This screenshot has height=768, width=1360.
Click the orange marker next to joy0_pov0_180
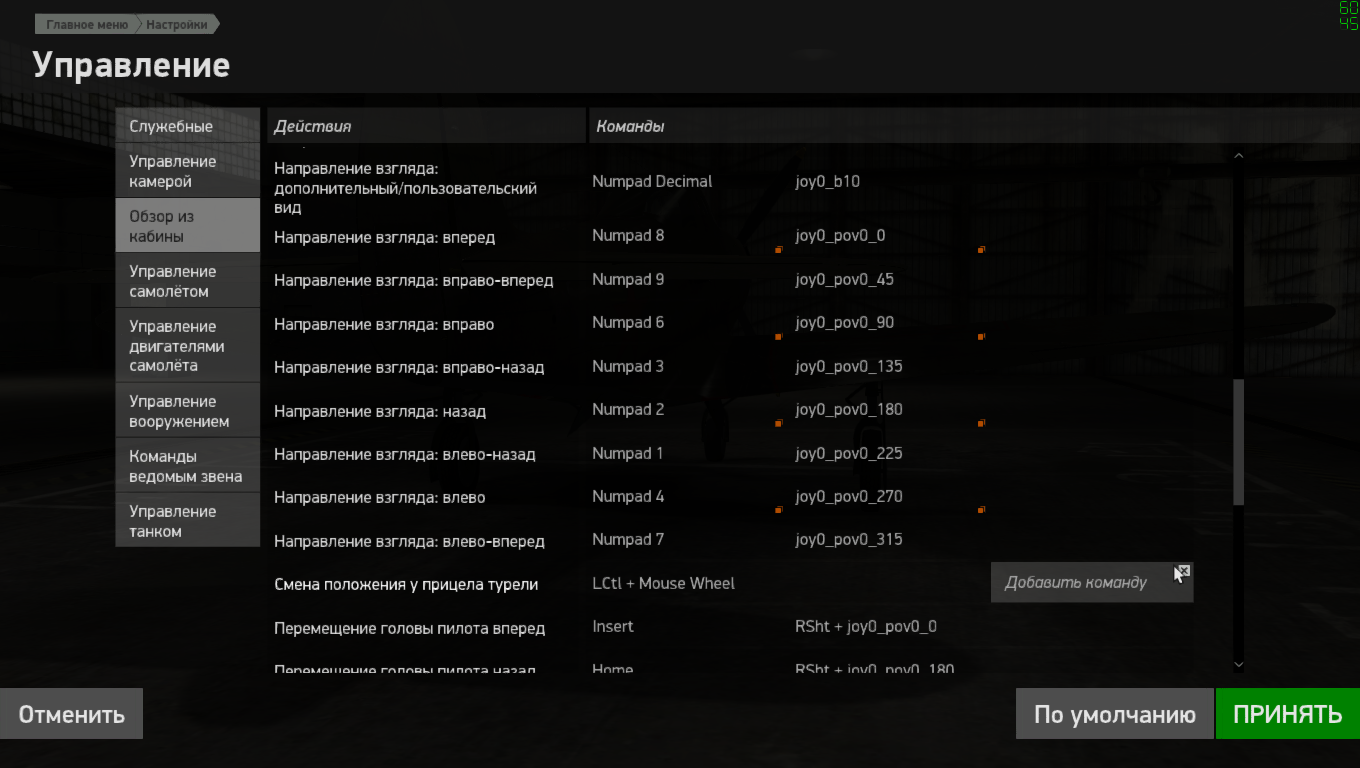pyautogui.click(x=981, y=423)
